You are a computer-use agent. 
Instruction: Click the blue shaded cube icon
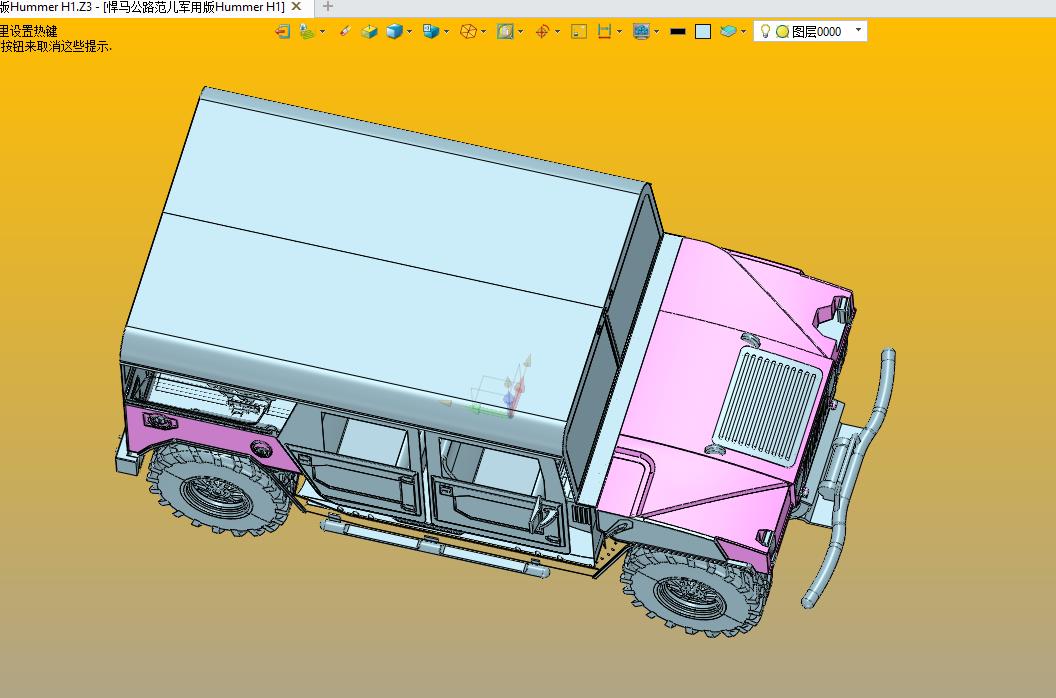tap(395, 31)
